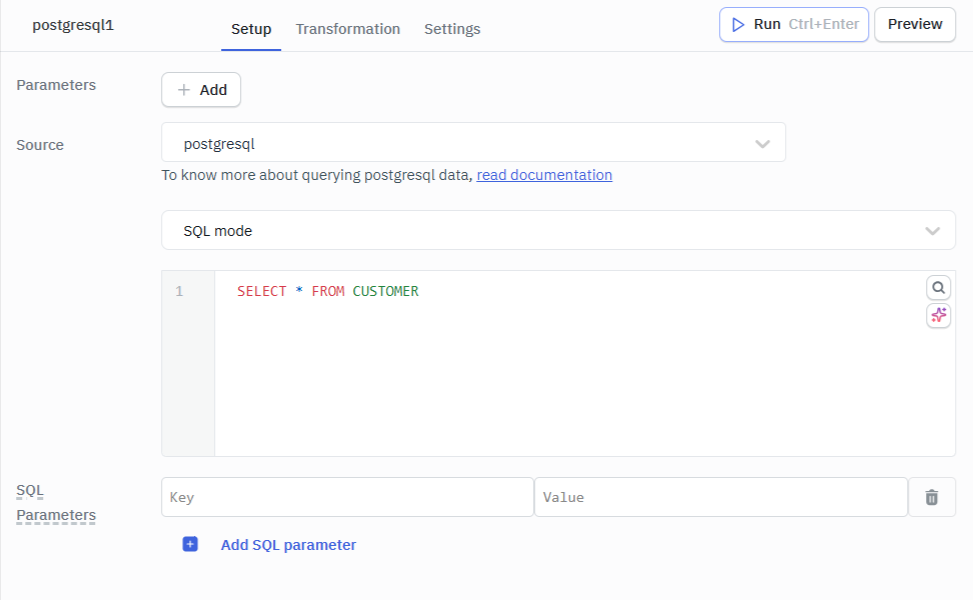Viewport: 973px width, 600px height.
Task: Switch to the Transformation tab
Action: (x=348, y=29)
